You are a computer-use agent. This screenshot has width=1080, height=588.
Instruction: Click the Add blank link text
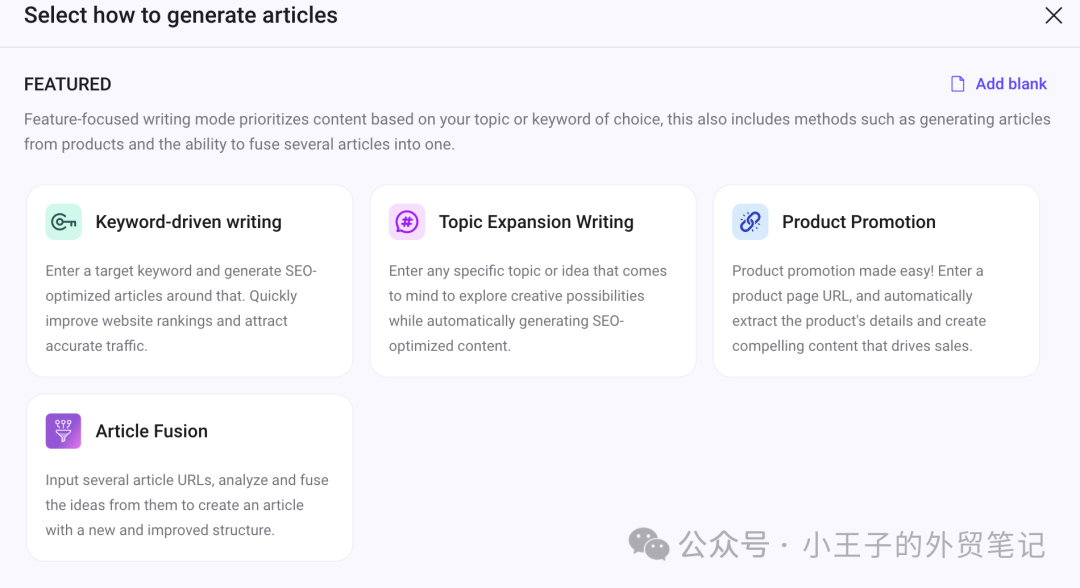pyautogui.click(x=1011, y=84)
